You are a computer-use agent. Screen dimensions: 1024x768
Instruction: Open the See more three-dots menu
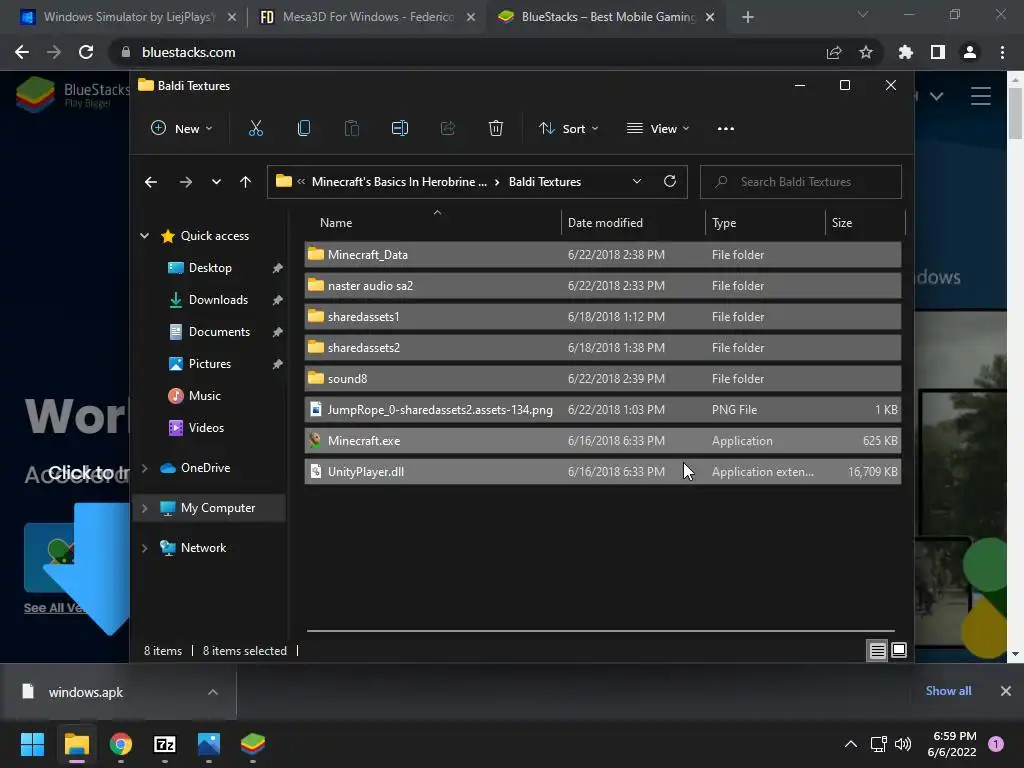[726, 129]
